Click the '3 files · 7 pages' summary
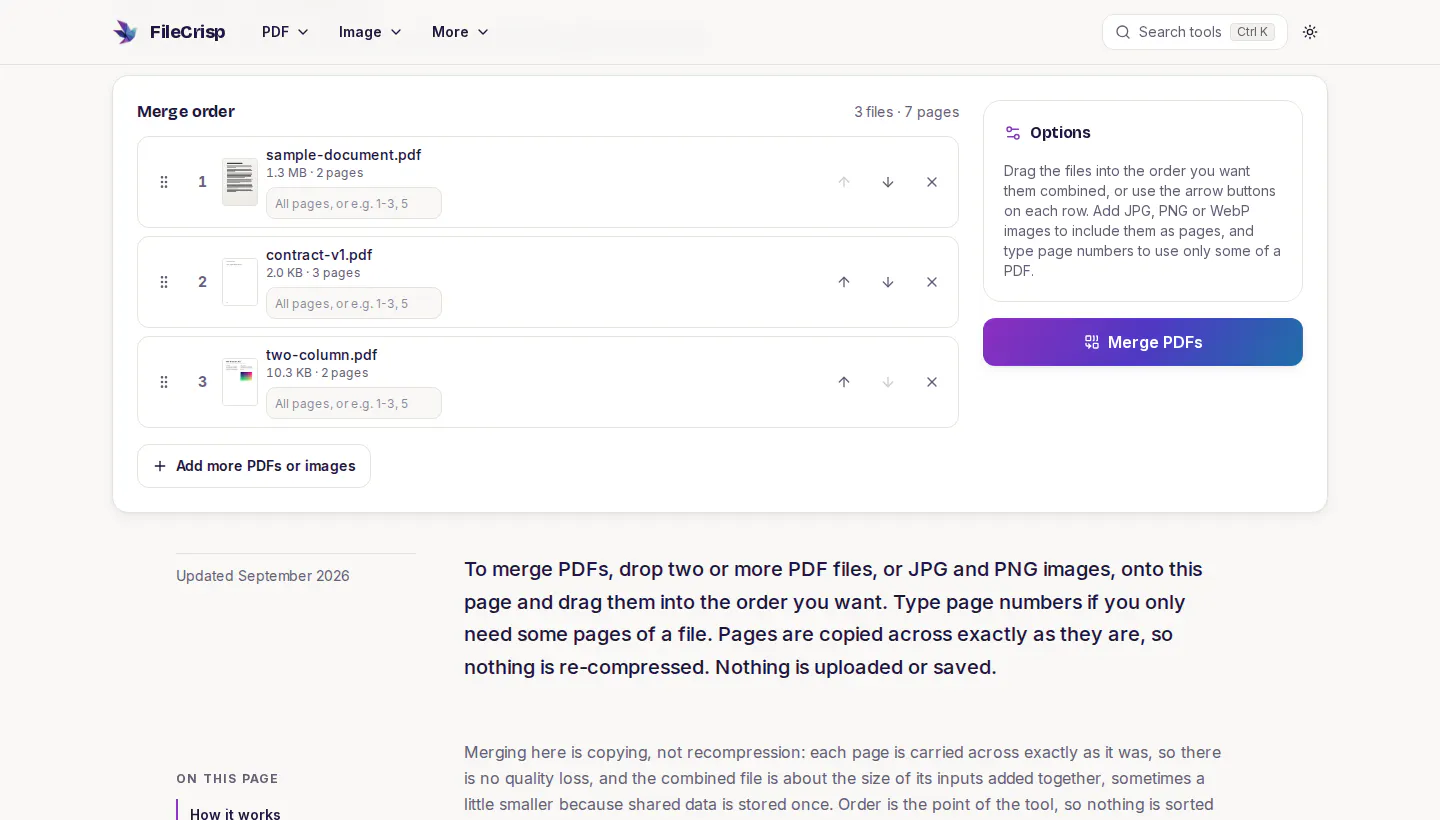Viewport: 1440px width, 820px height. [x=906, y=112]
